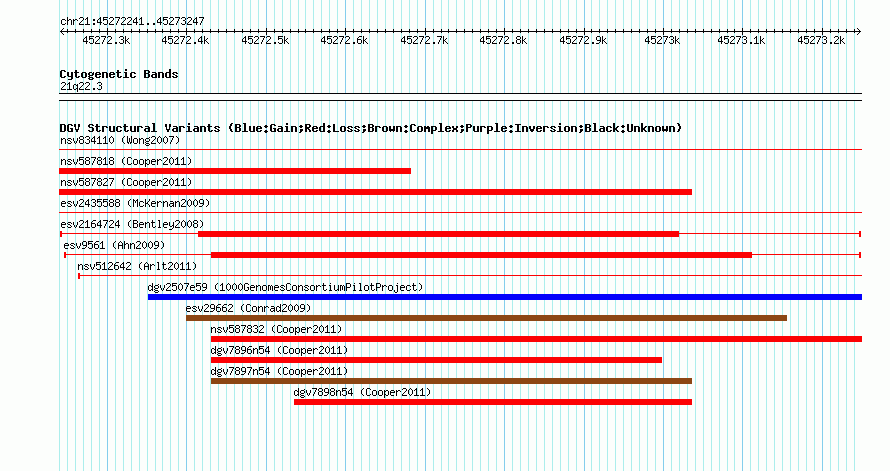Click the ruler's left arrowhead
Viewport: 890px width, 471px height.
62,31
